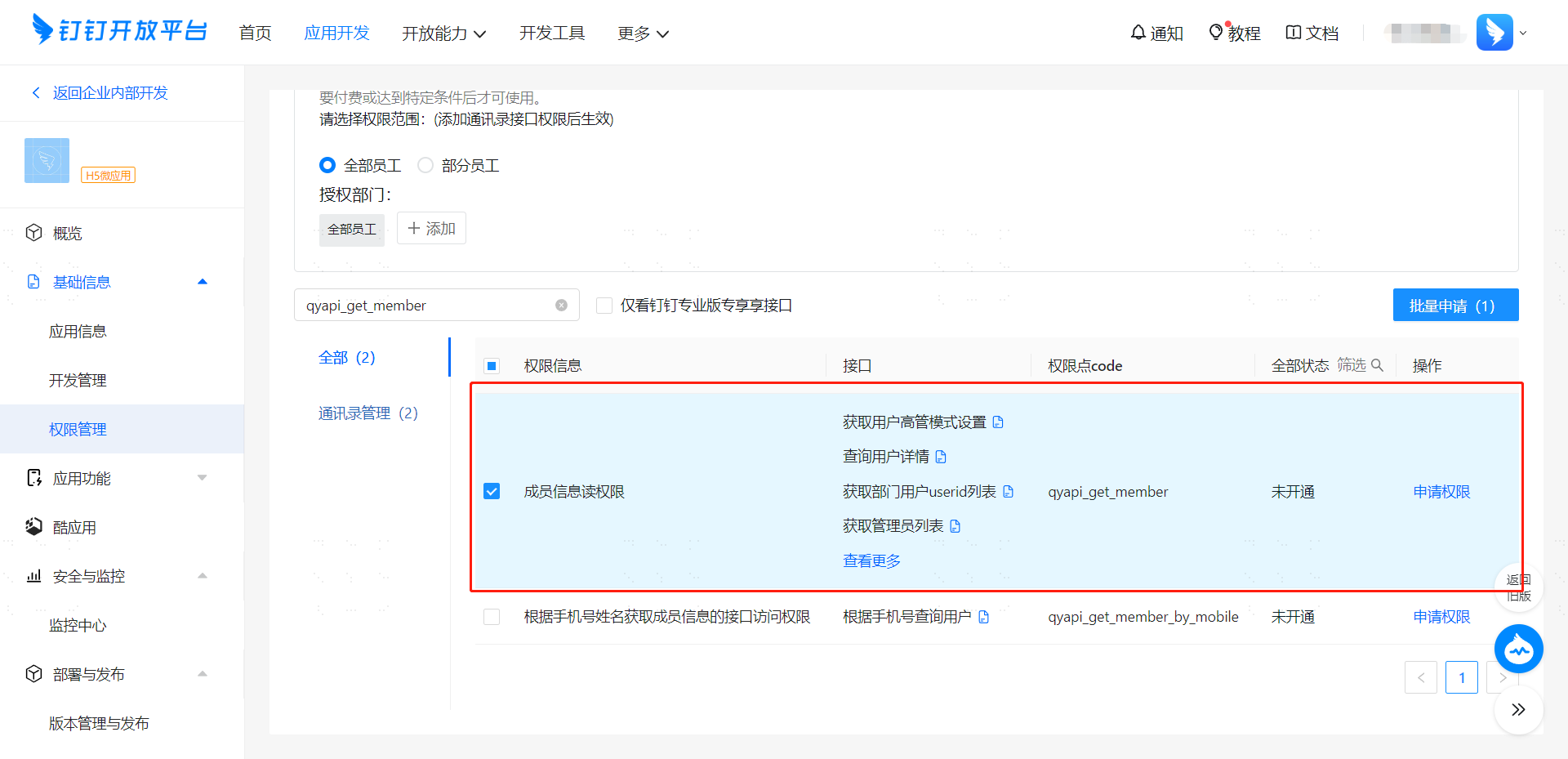This screenshot has width=1568, height=759.
Task: Click the 批量申请 (1) button
Action: [x=1455, y=305]
